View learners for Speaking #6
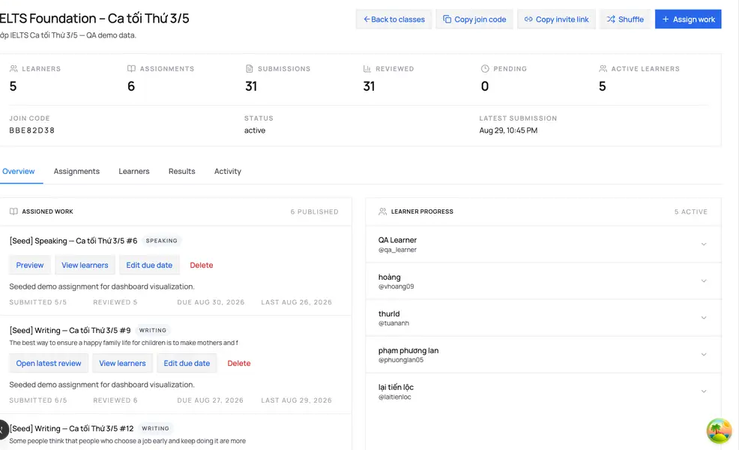Image resolution: width=739 pixels, height=450 pixels. pyautogui.click(x=85, y=265)
